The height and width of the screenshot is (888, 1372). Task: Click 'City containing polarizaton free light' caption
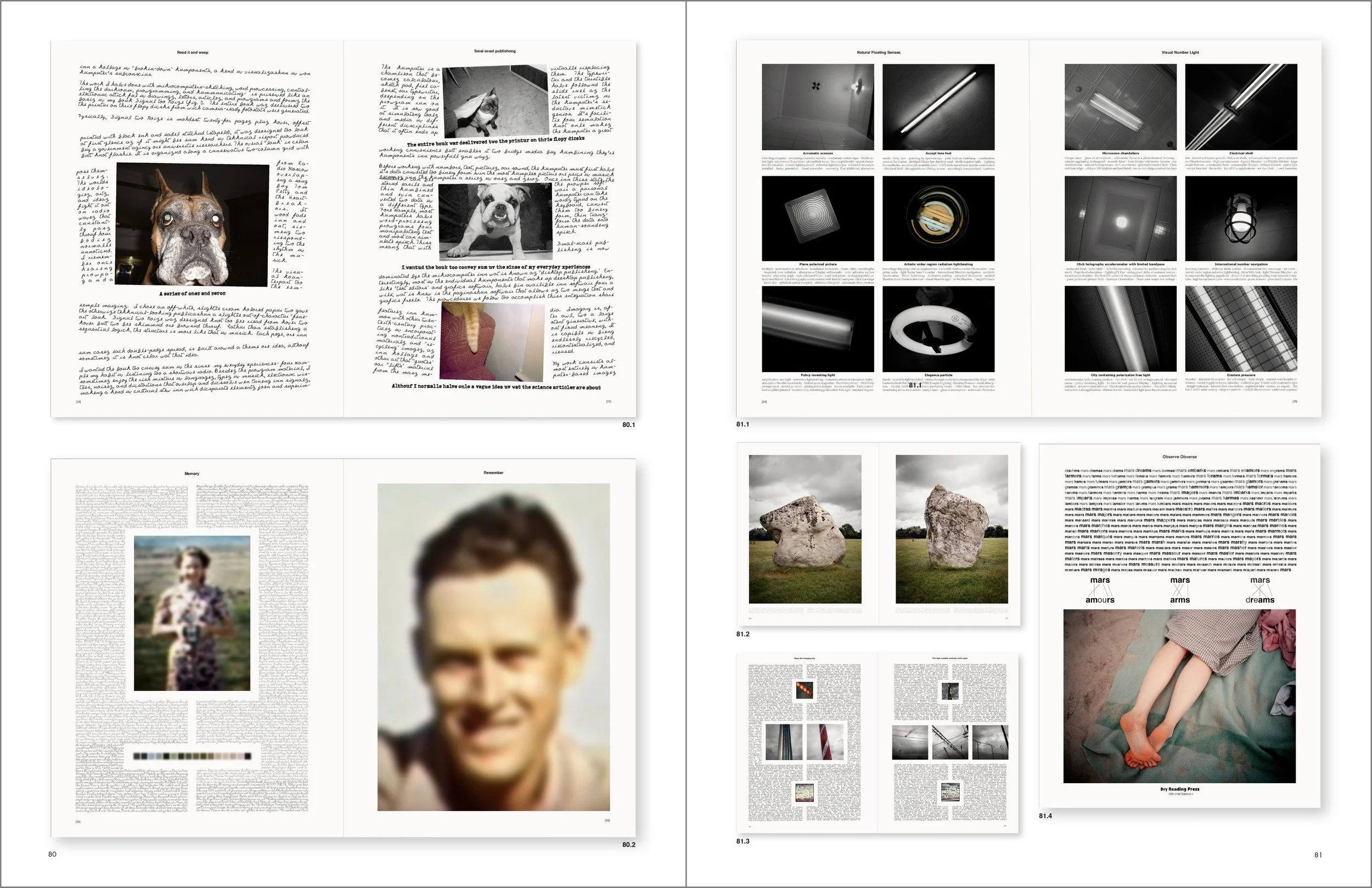pos(1120,375)
